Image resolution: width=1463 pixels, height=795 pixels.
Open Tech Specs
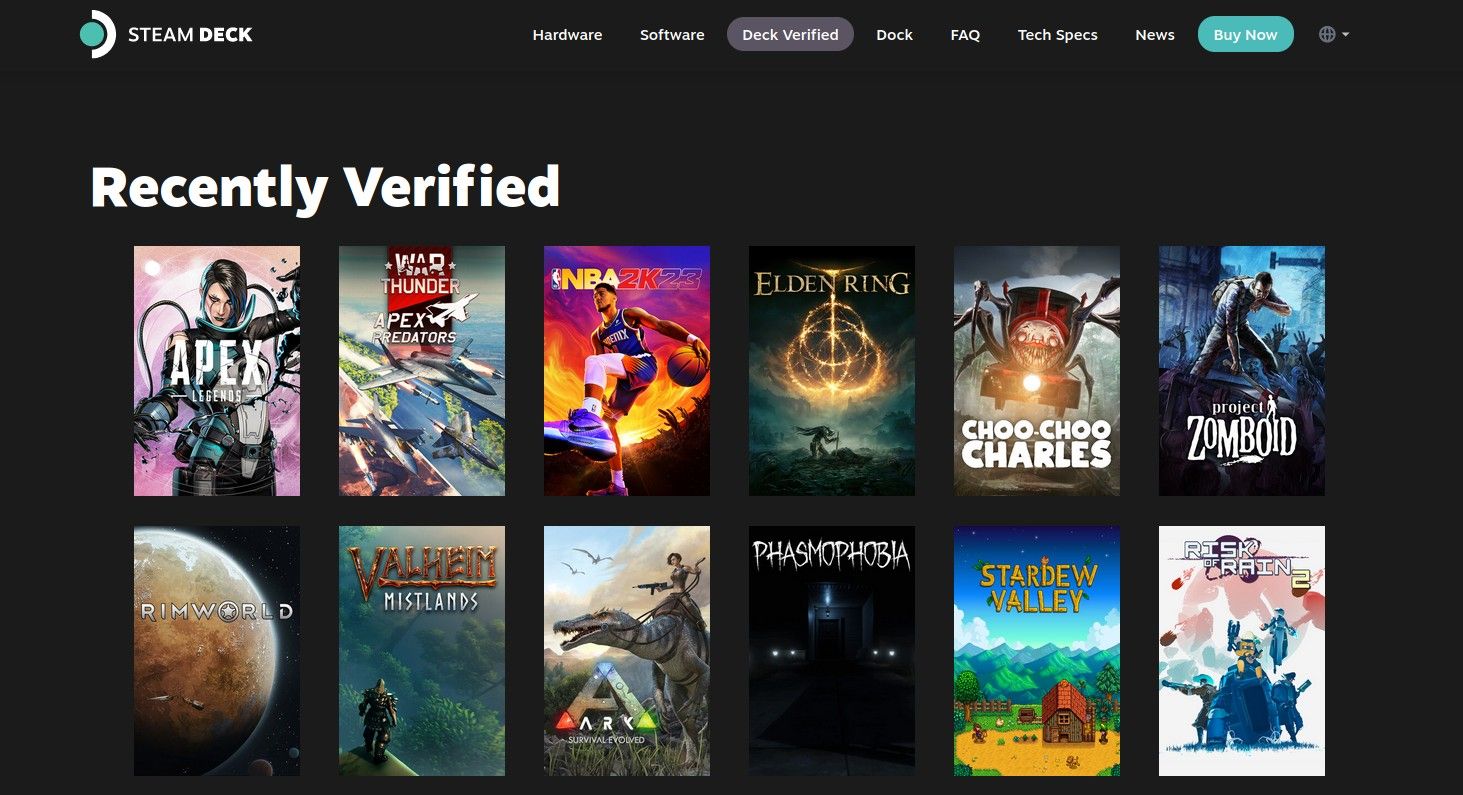point(1057,34)
